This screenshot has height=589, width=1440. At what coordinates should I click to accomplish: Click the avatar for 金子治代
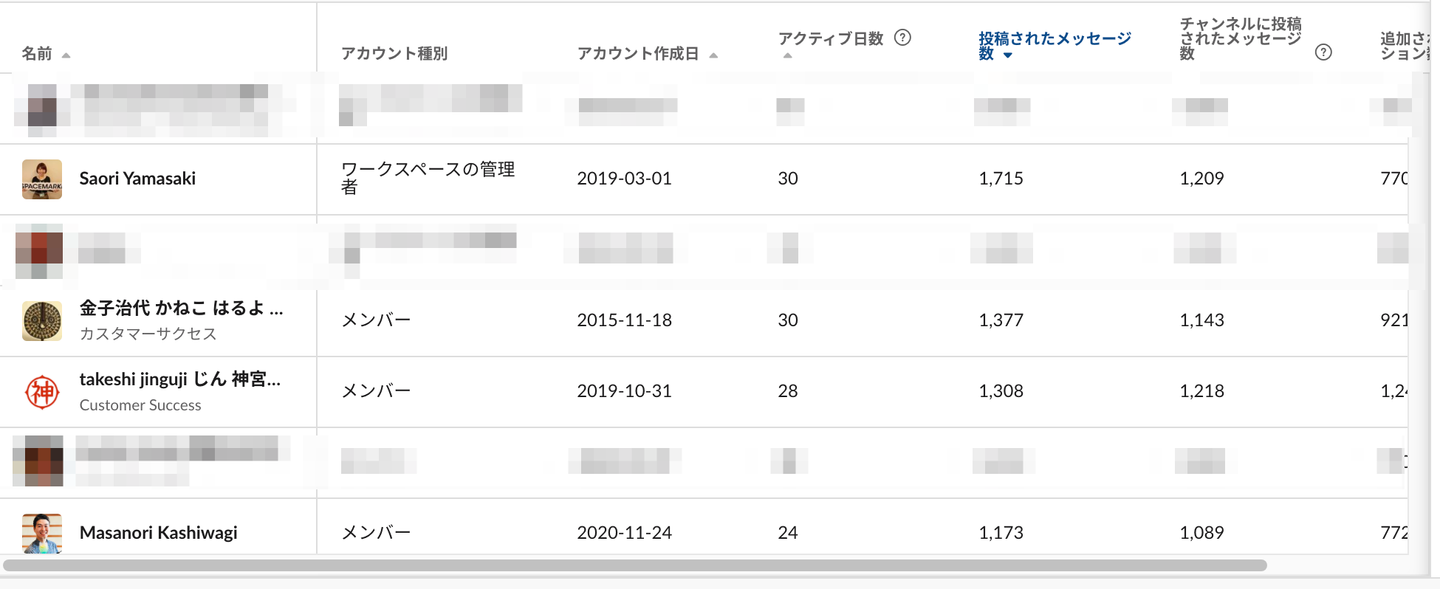click(42, 321)
